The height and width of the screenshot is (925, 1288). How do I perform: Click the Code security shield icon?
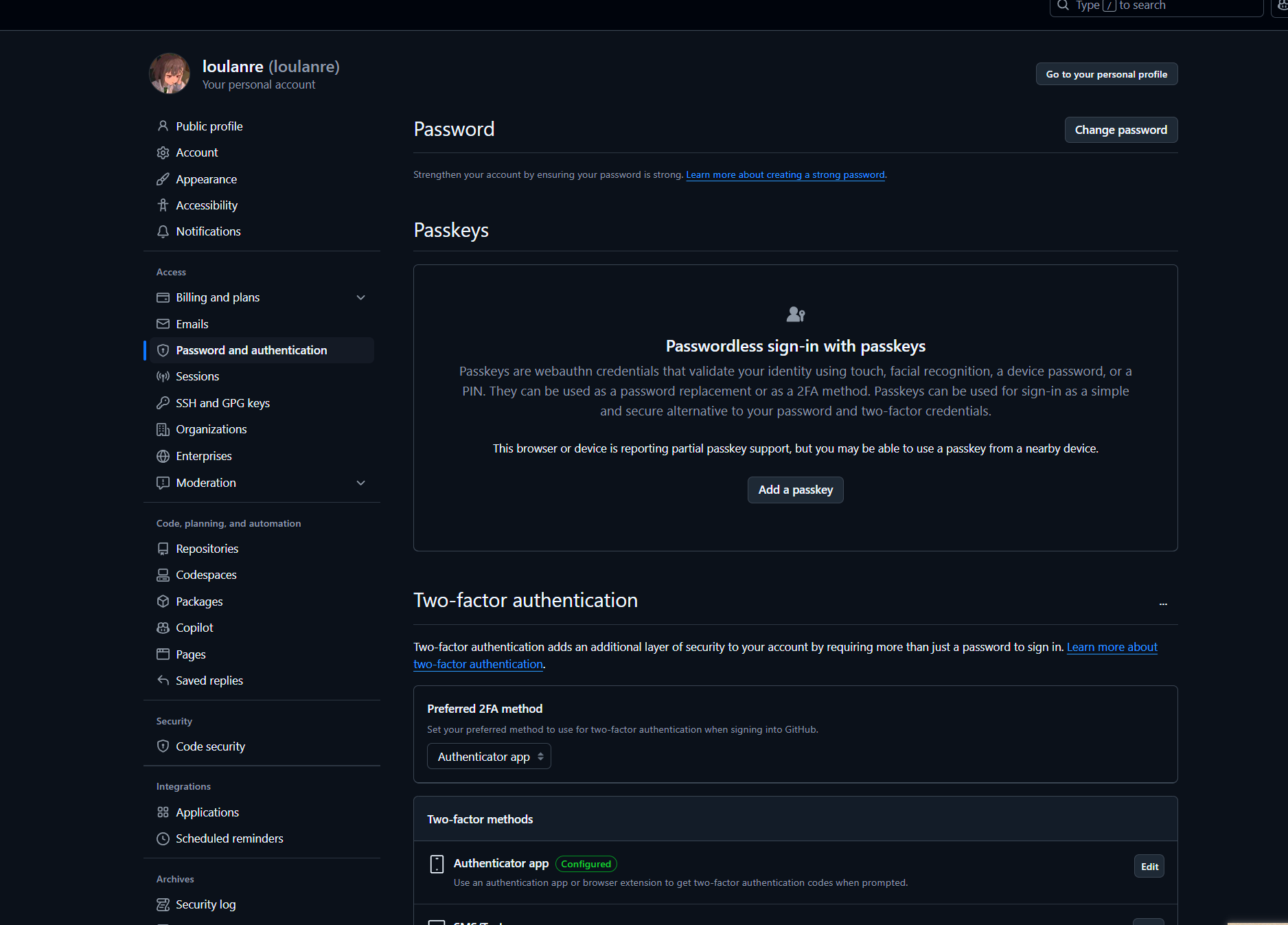(x=163, y=746)
